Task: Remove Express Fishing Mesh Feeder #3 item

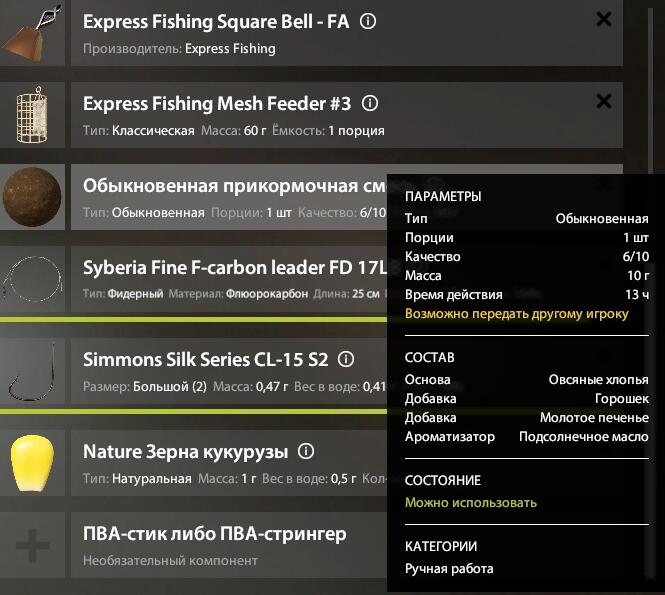Action: [x=604, y=101]
